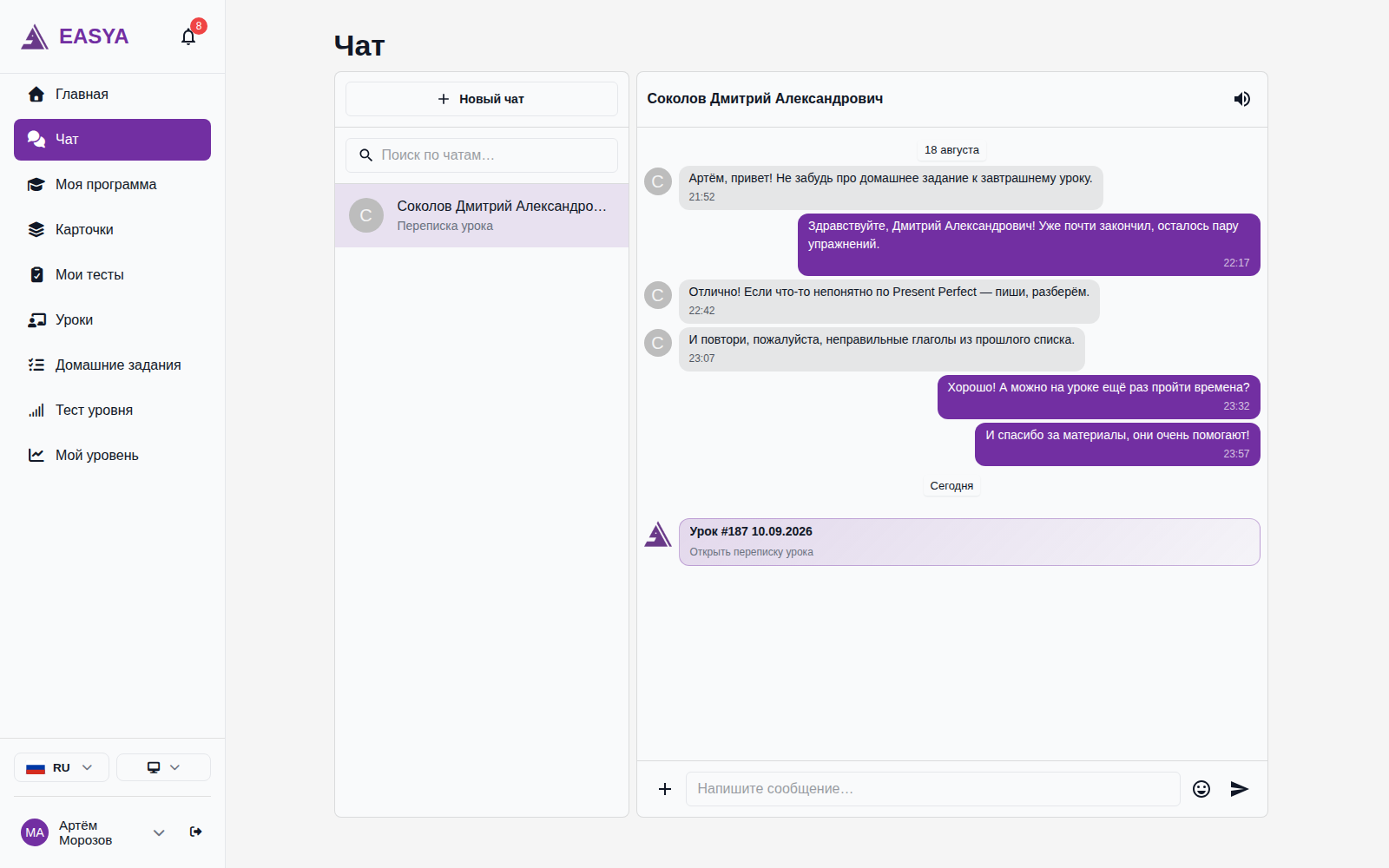Screen dimensions: 1389x868
Task: Click the home icon next to Главная
Action: click(x=36, y=95)
